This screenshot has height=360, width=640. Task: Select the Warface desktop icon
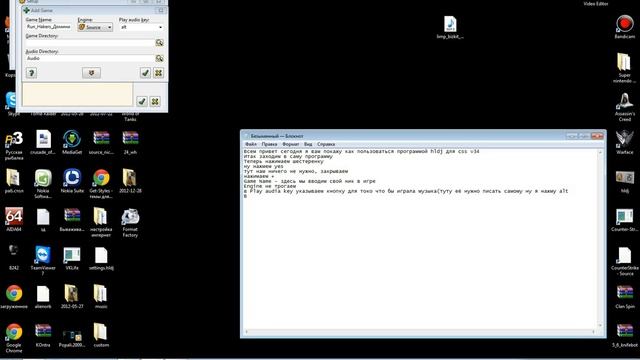[624, 142]
